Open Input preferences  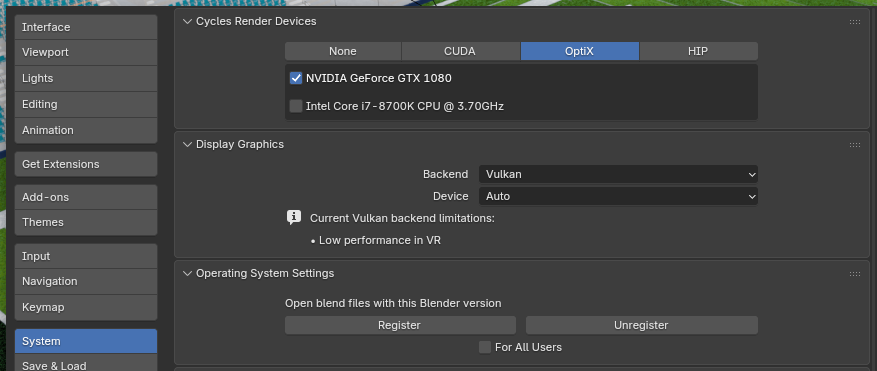86,256
